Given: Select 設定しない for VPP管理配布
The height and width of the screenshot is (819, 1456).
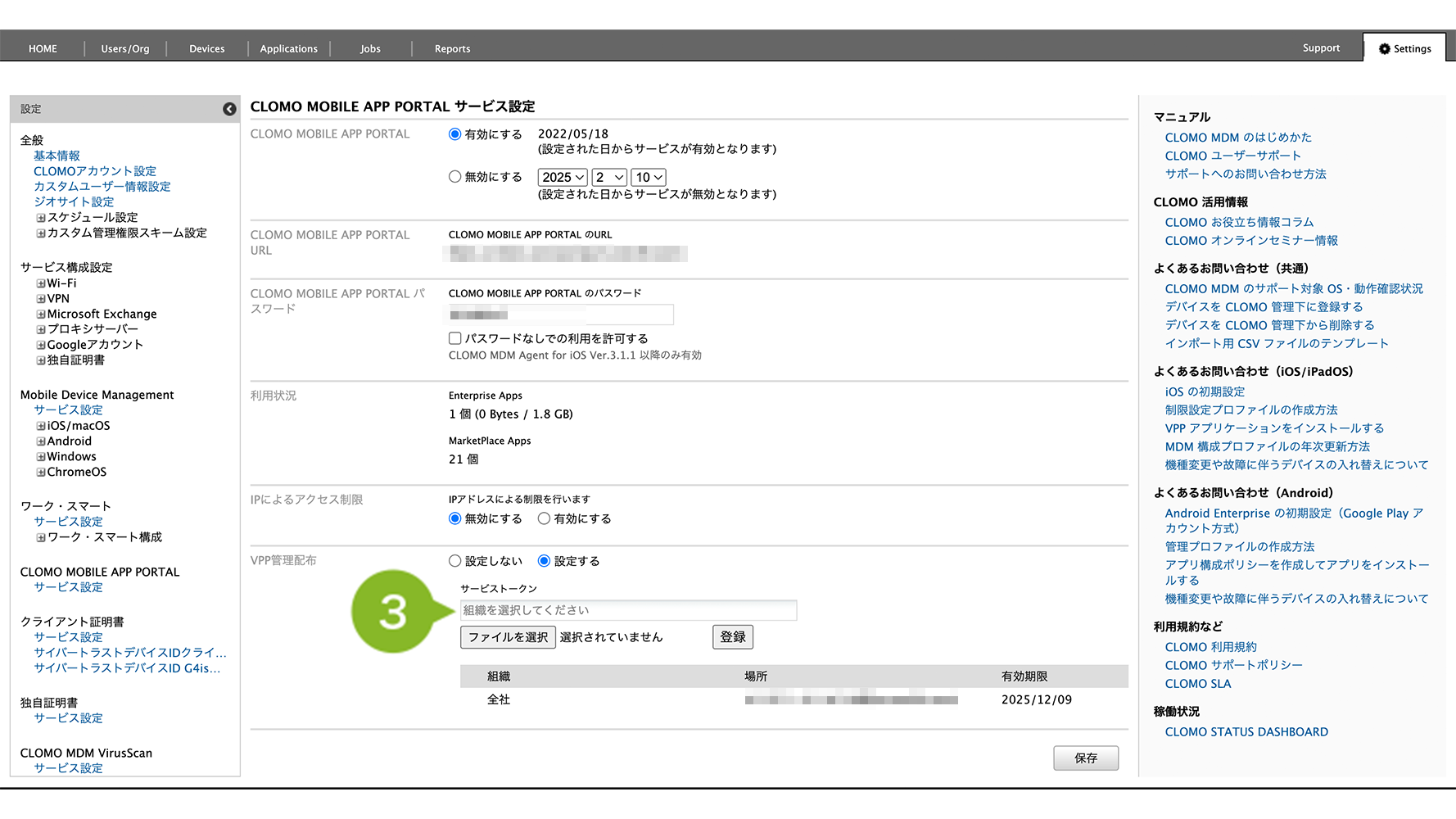Looking at the screenshot, I should (455, 561).
